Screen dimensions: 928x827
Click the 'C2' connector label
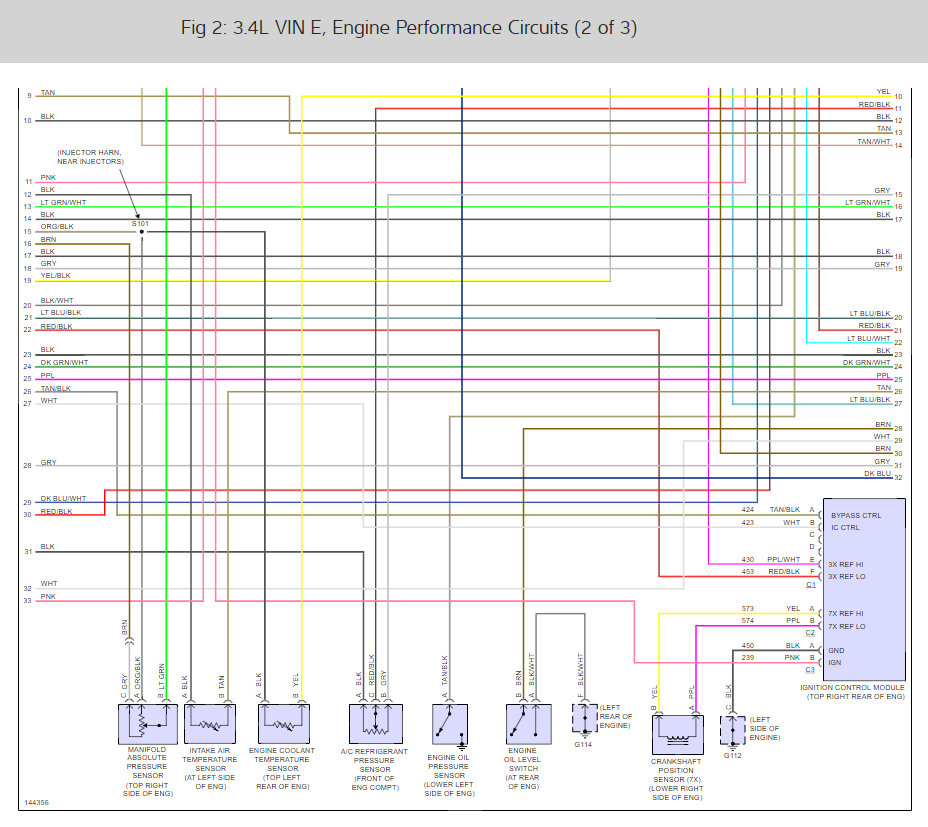point(810,633)
